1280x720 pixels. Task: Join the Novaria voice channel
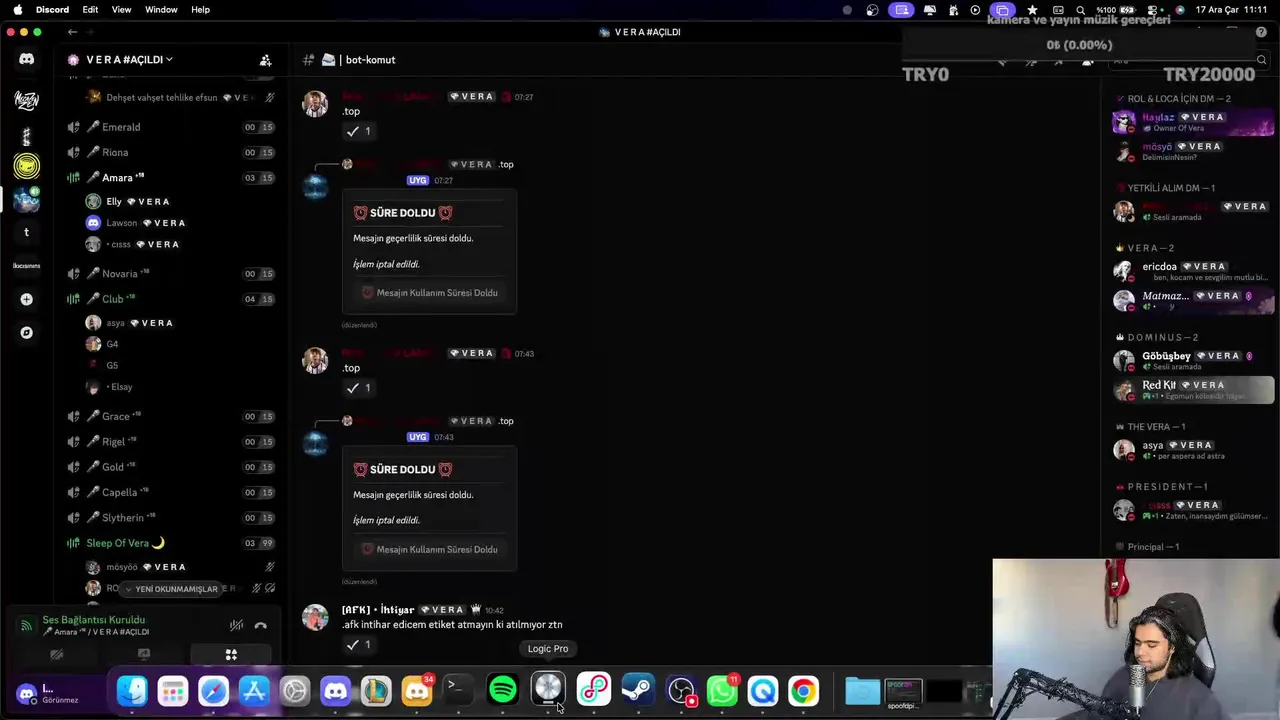point(170,274)
